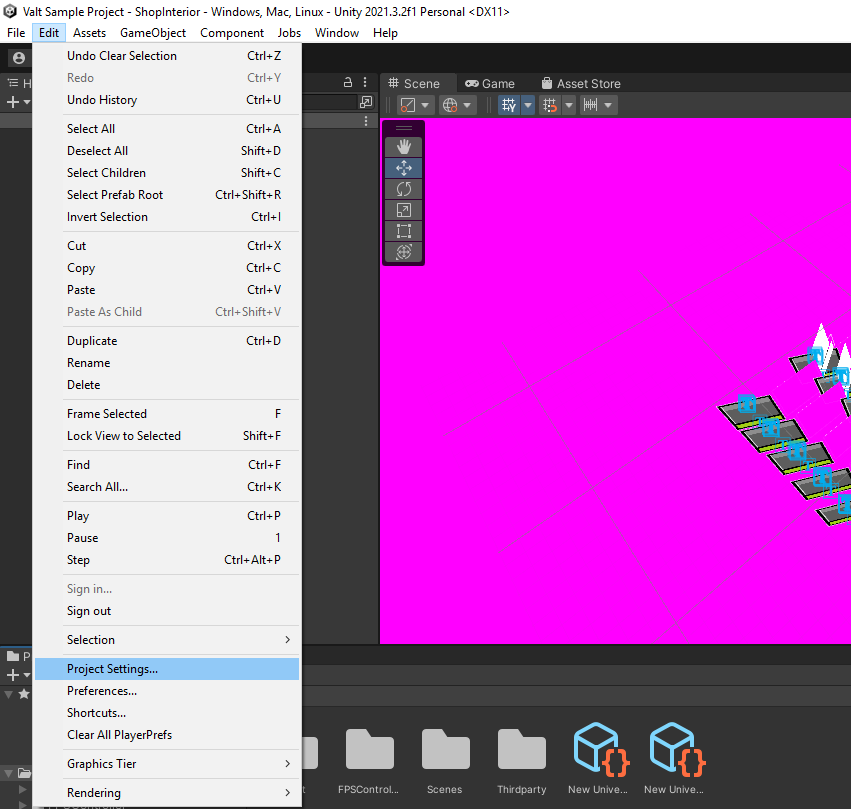Choose Select All
The image size is (851, 809).
167,129
